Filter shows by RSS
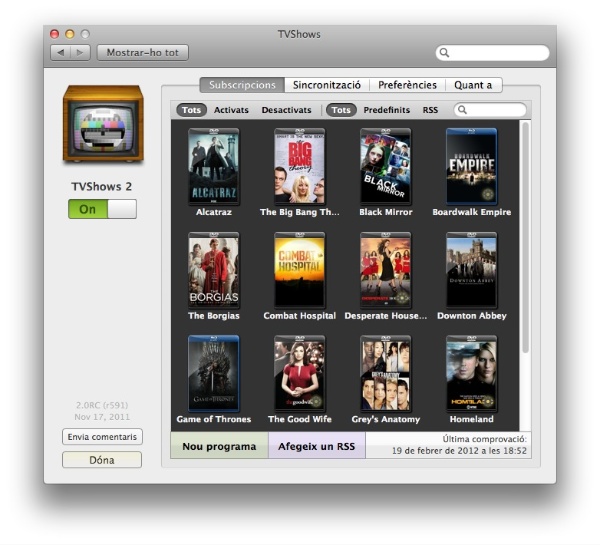The width and height of the screenshot is (600, 545). click(430, 110)
